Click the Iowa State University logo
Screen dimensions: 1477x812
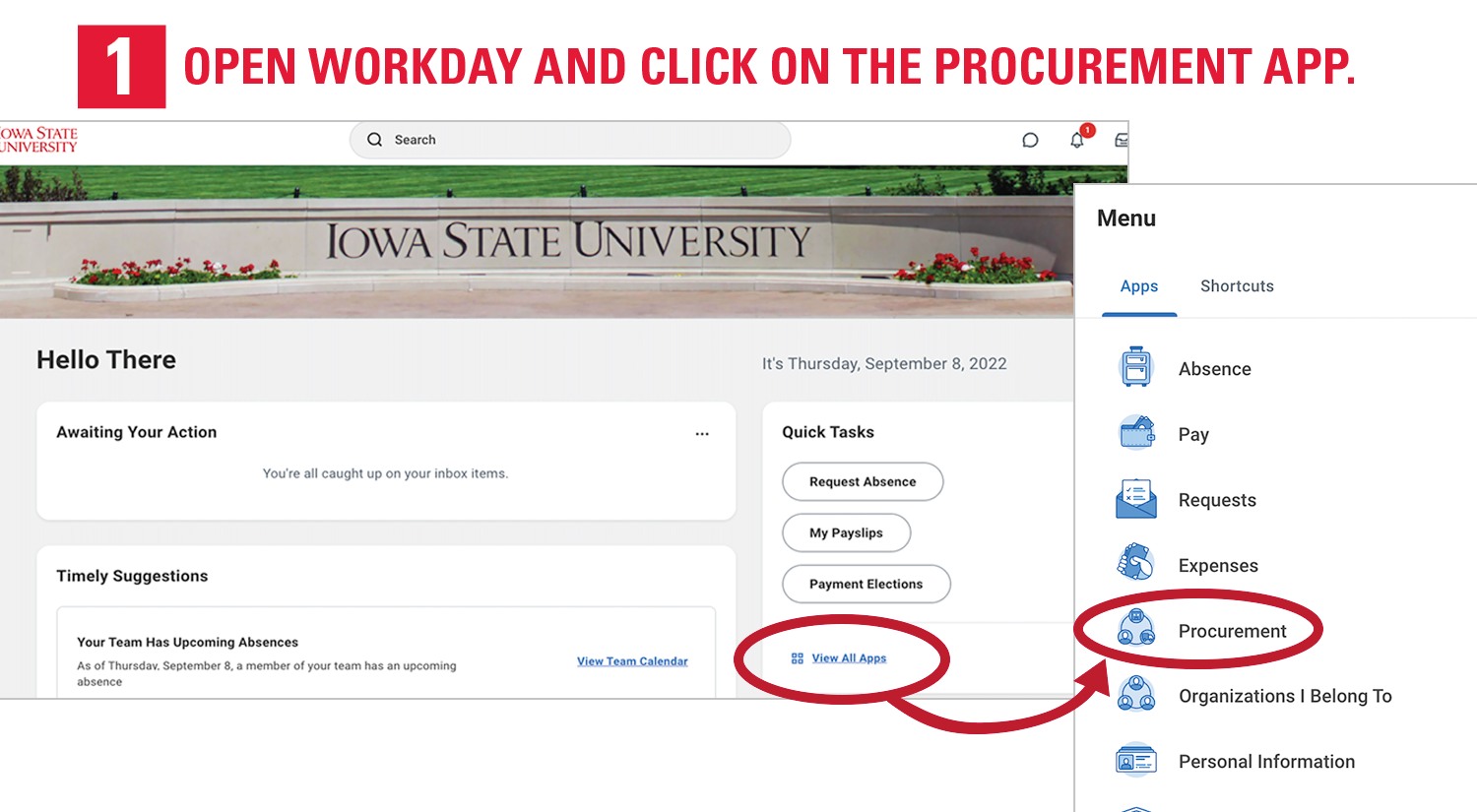click(38, 140)
